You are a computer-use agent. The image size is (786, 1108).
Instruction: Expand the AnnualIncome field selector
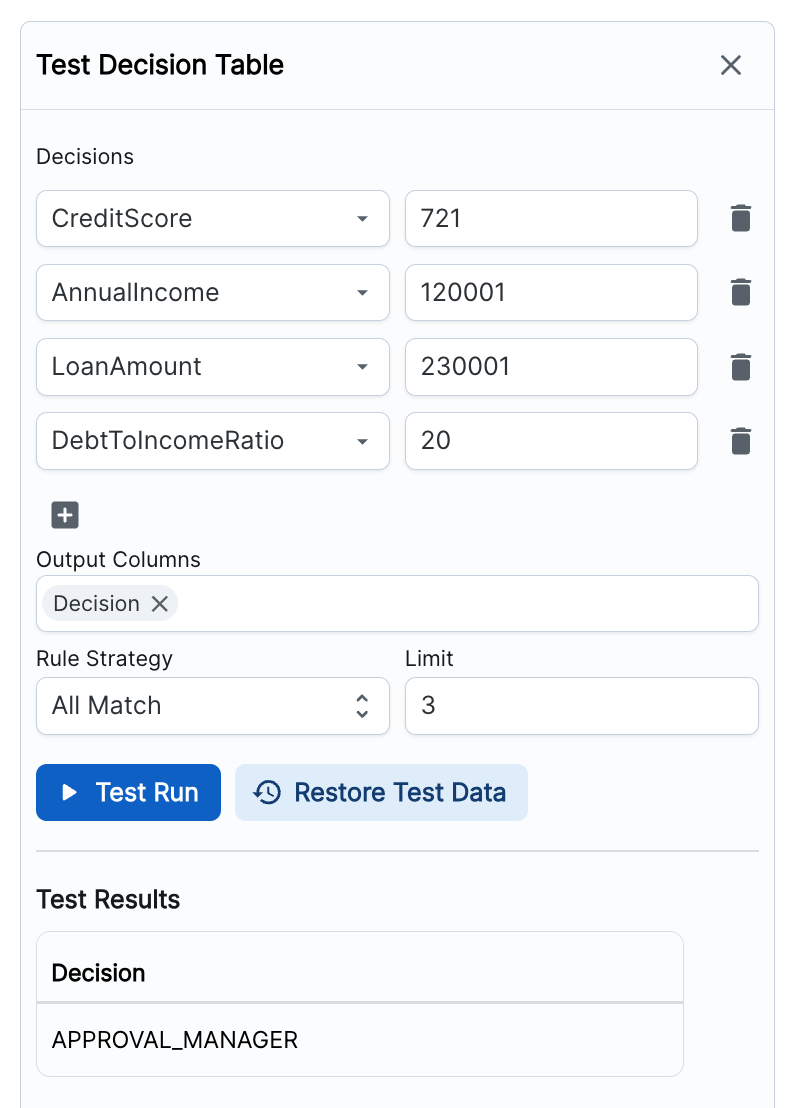point(362,292)
